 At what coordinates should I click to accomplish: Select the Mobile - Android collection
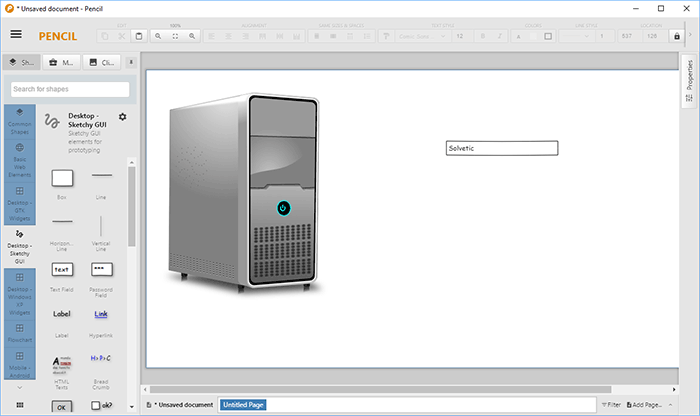tap(20, 364)
